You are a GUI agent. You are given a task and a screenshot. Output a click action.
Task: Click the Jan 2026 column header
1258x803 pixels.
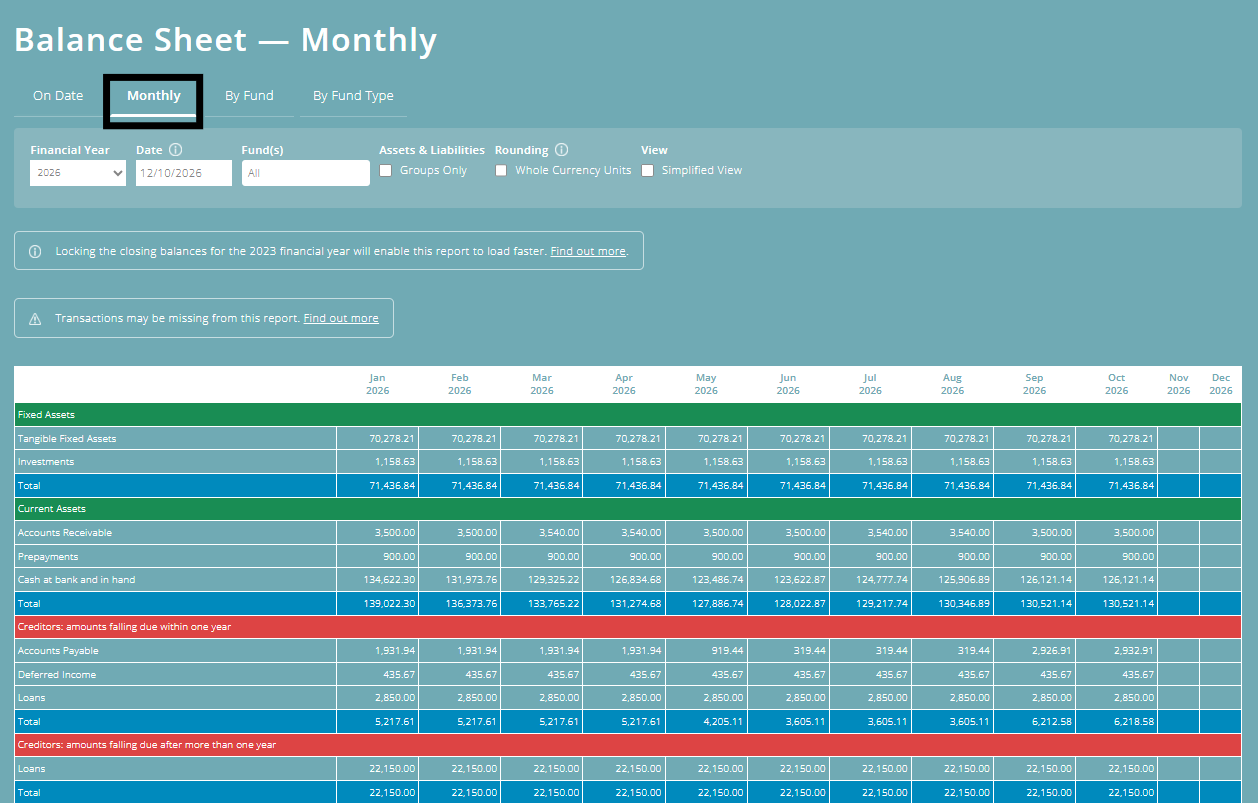tap(377, 384)
